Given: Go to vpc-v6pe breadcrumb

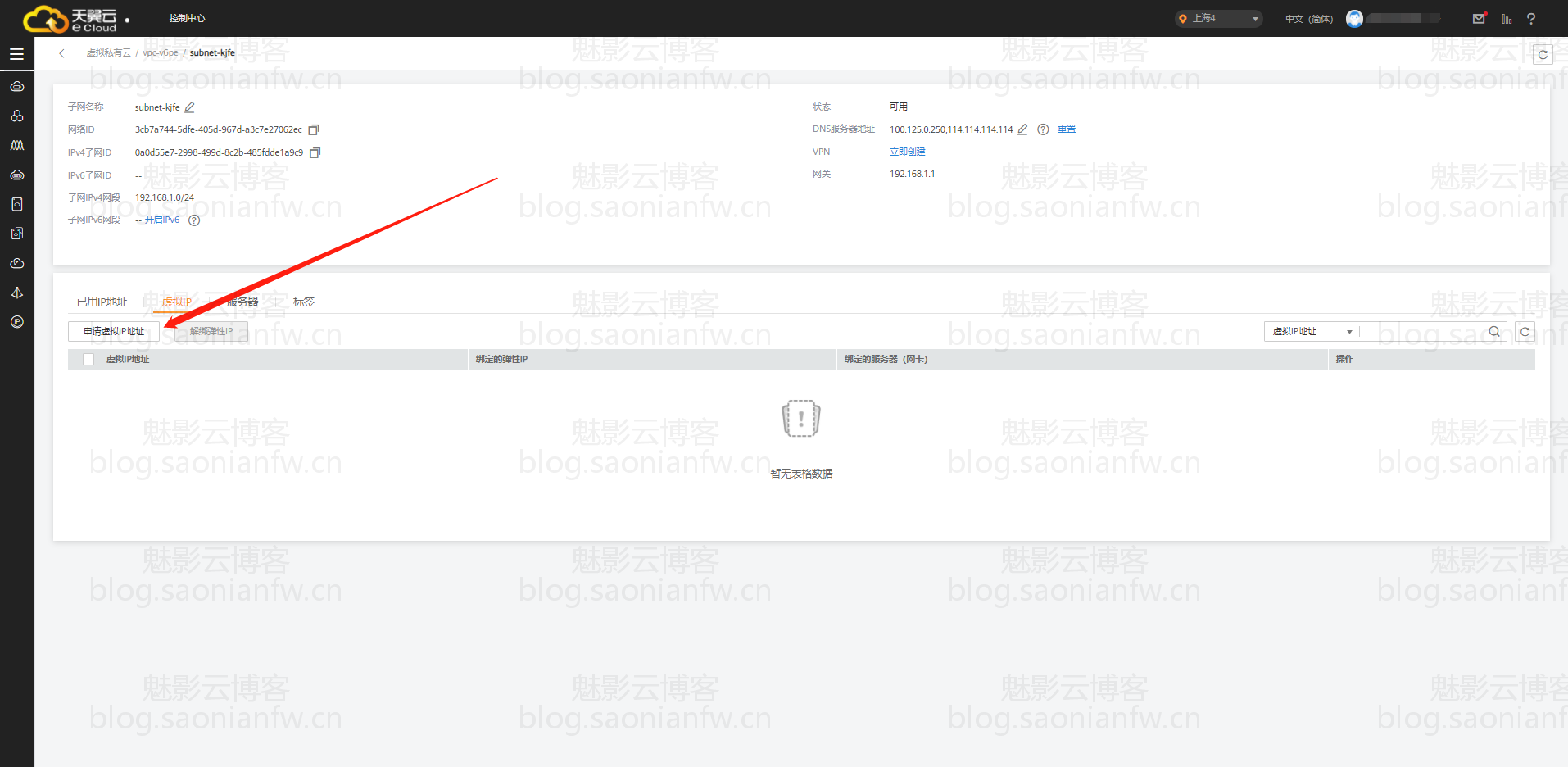Looking at the screenshot, I should [x=161, y=53].
